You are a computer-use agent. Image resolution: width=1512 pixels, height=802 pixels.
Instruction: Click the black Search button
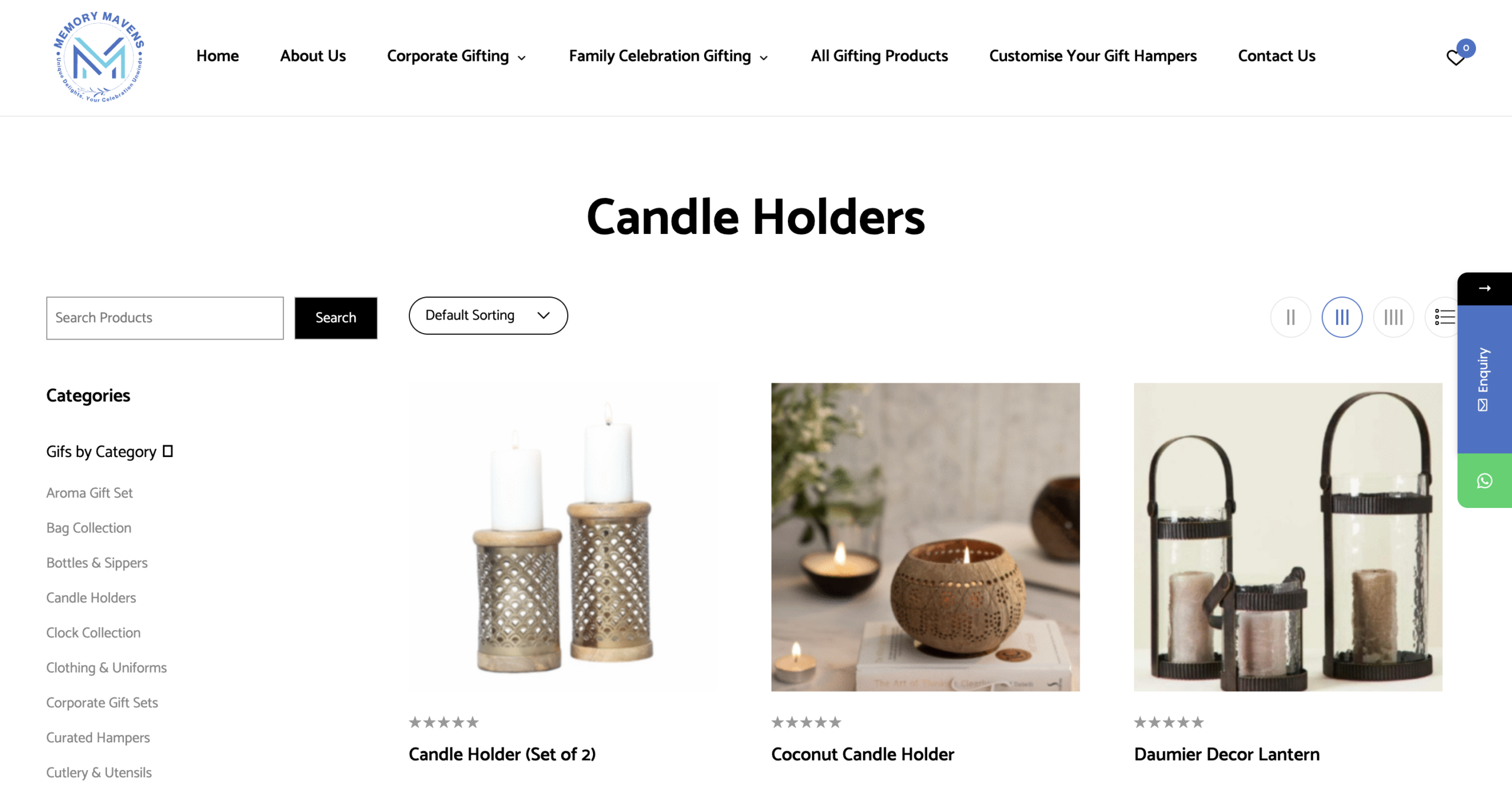[x=335, y=318]
